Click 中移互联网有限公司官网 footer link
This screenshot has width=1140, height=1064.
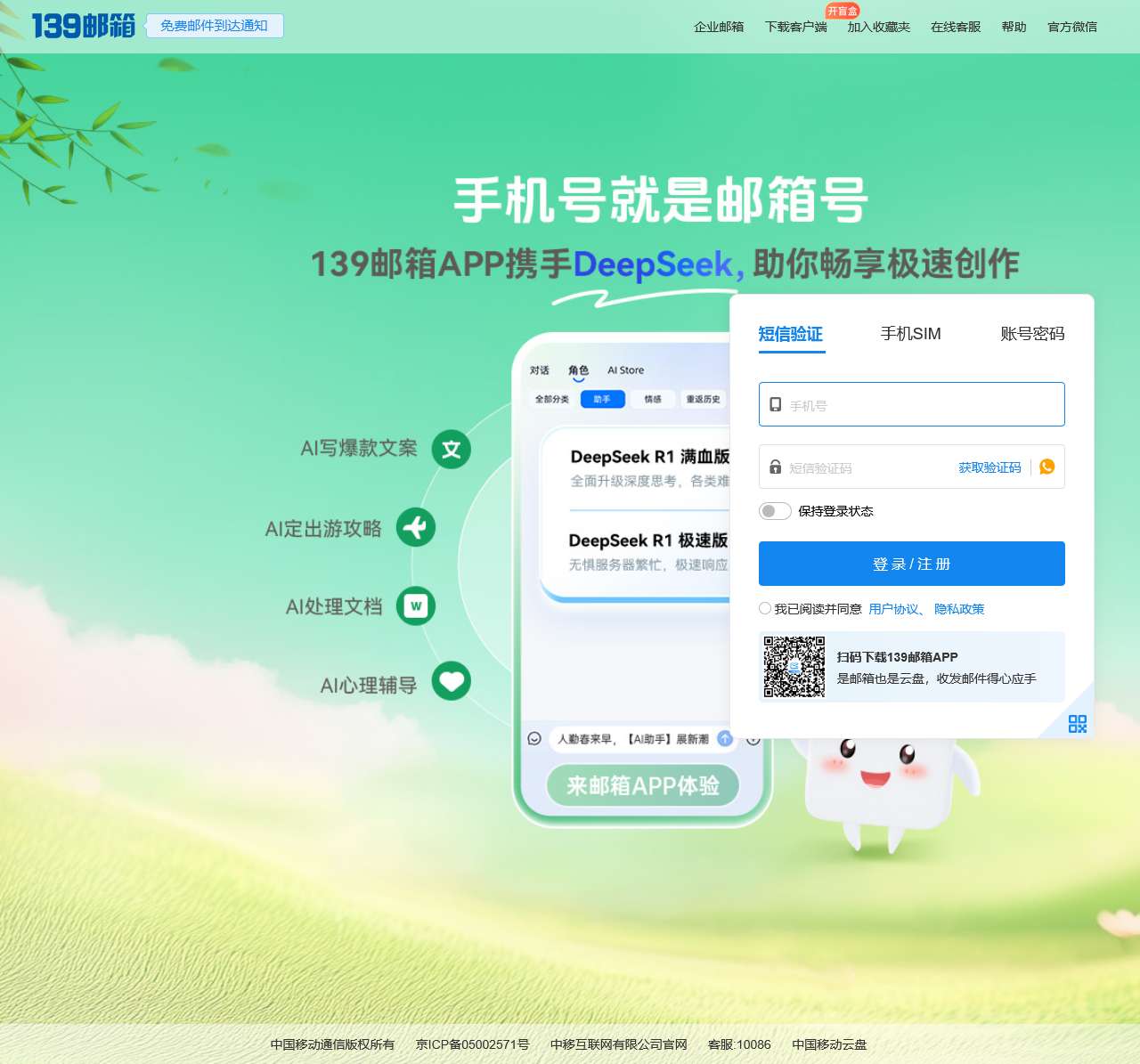point(619,1044)
